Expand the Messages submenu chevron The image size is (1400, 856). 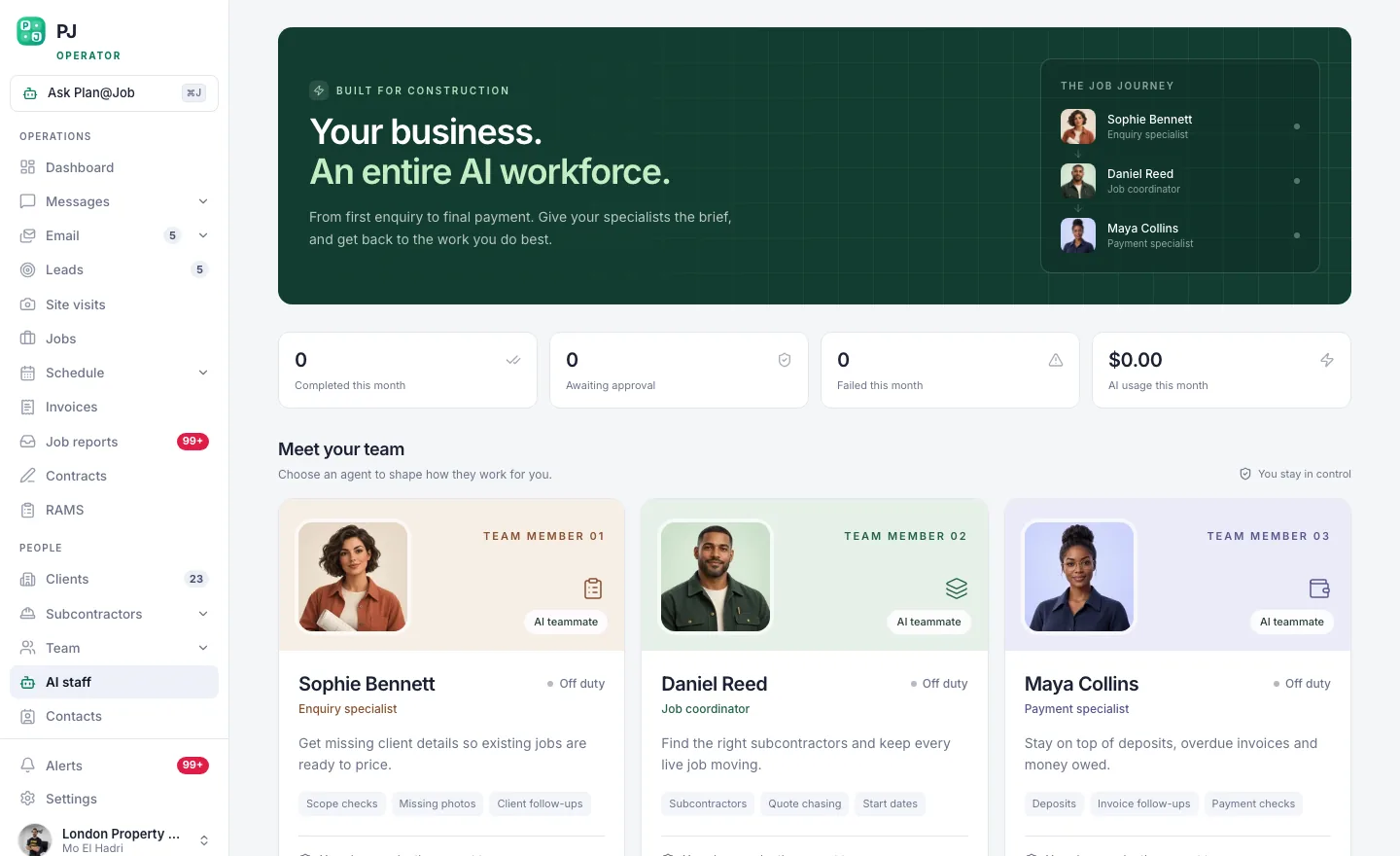[203, 201]
